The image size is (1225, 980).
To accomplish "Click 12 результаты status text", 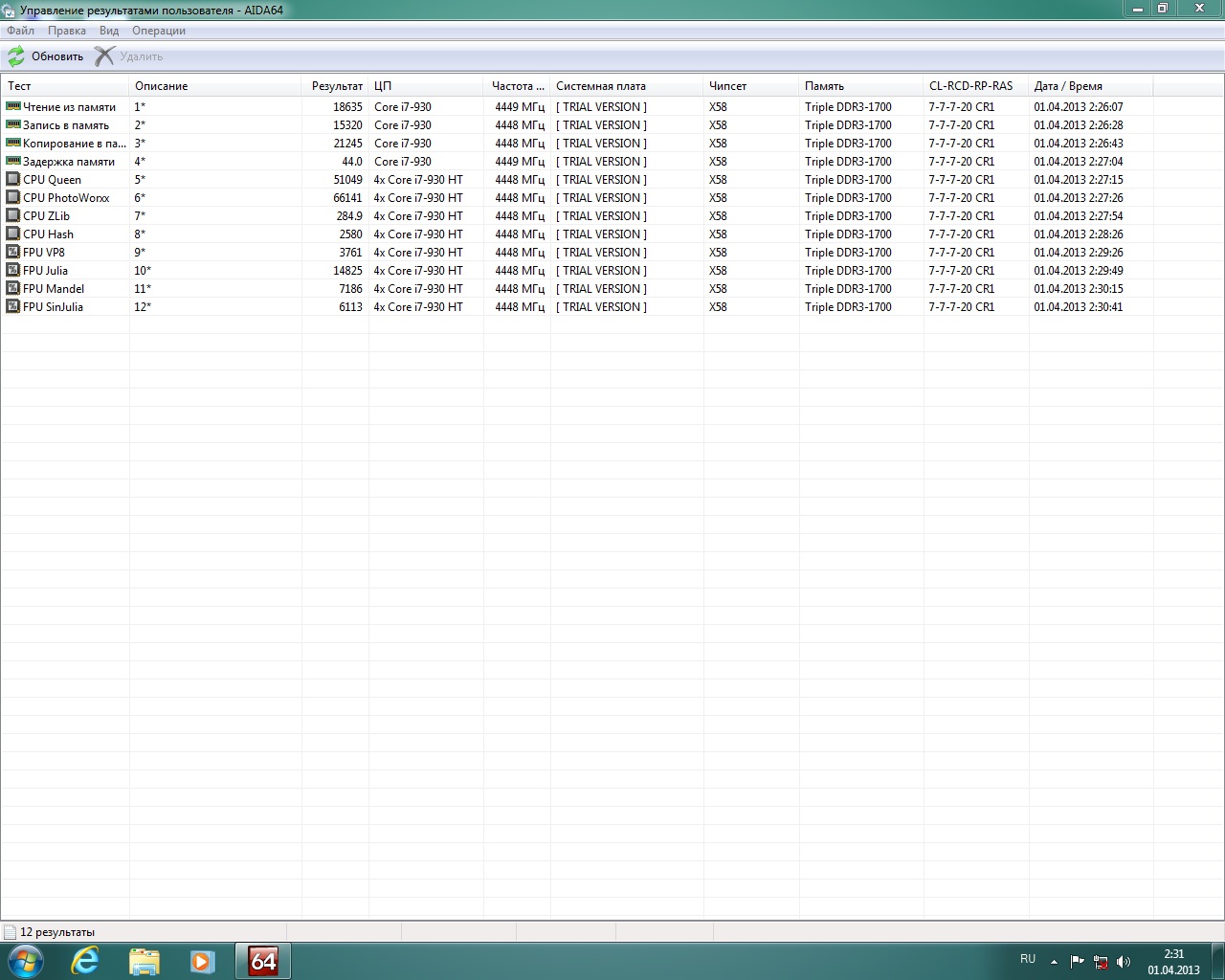I will [x=57, y=932].
